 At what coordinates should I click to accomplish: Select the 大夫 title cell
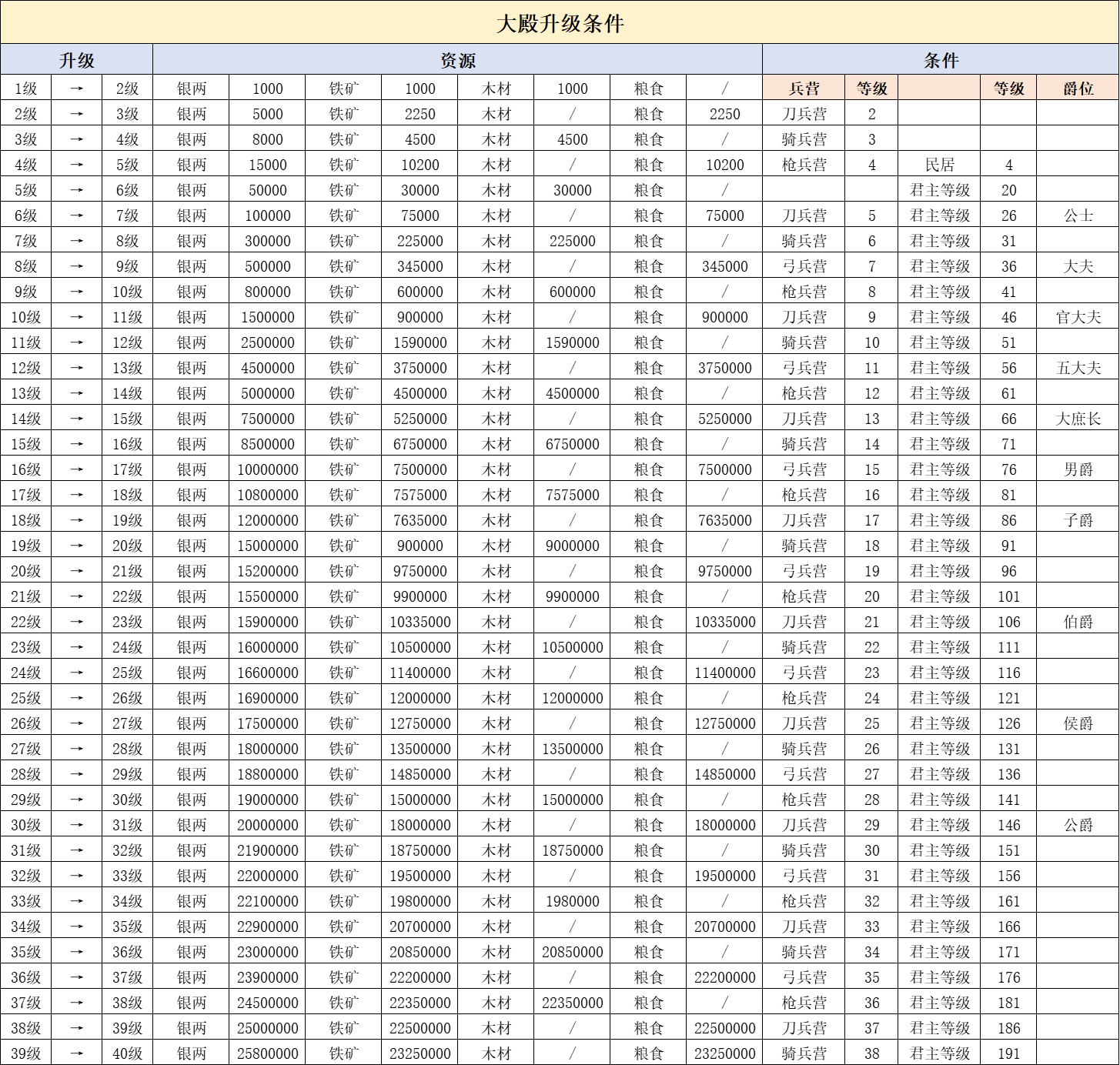pos(1078,266)
